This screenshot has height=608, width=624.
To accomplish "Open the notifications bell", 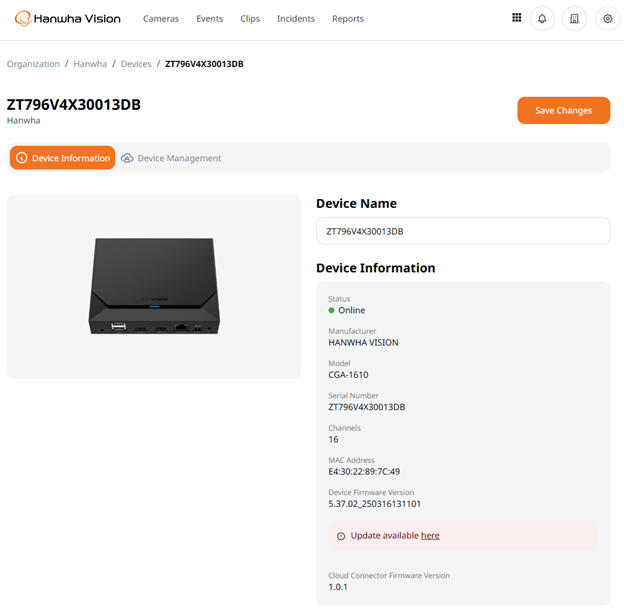I will 542,18.
